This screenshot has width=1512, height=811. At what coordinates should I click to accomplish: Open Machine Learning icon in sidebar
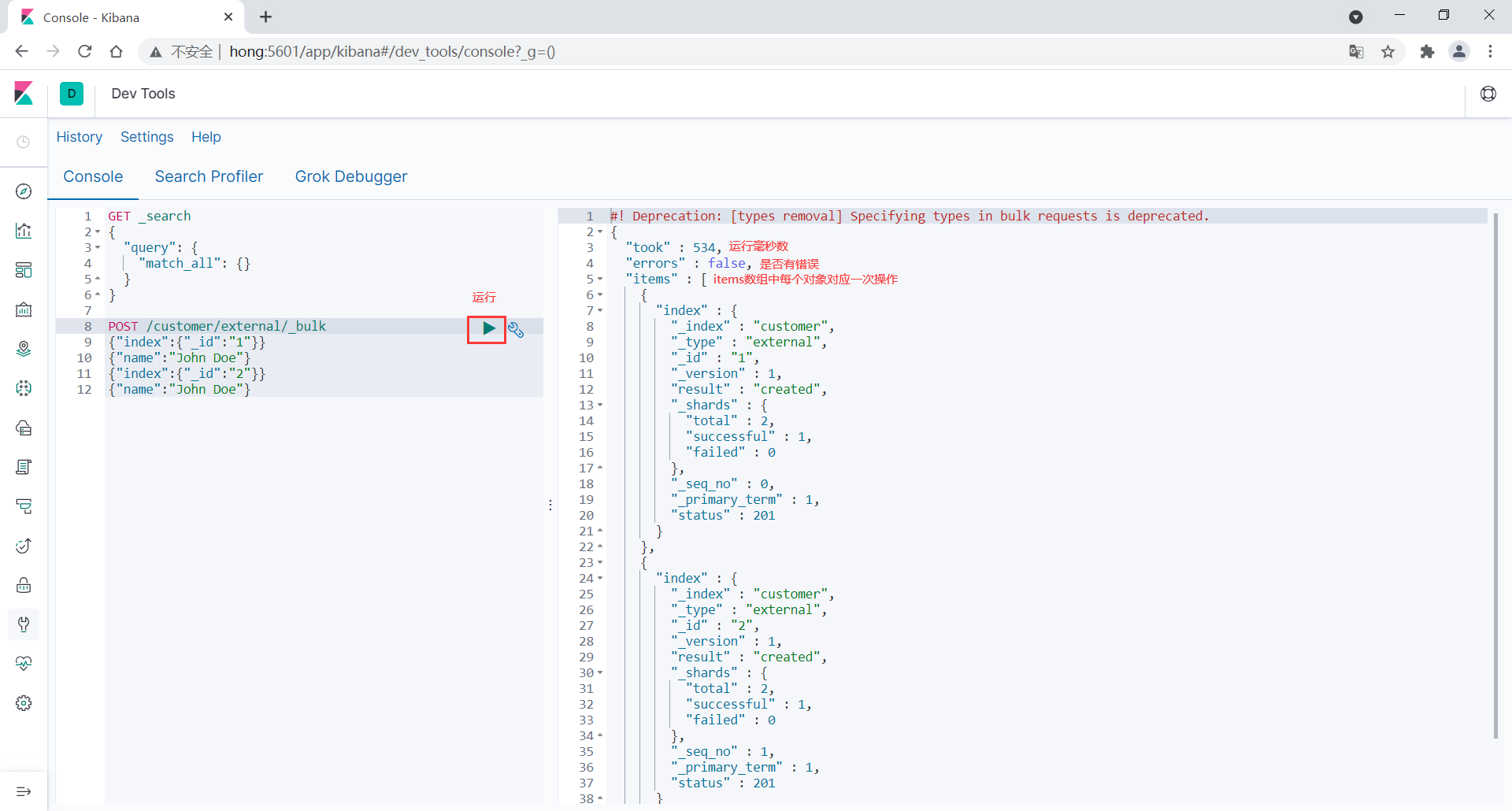[x=24, y=388]
